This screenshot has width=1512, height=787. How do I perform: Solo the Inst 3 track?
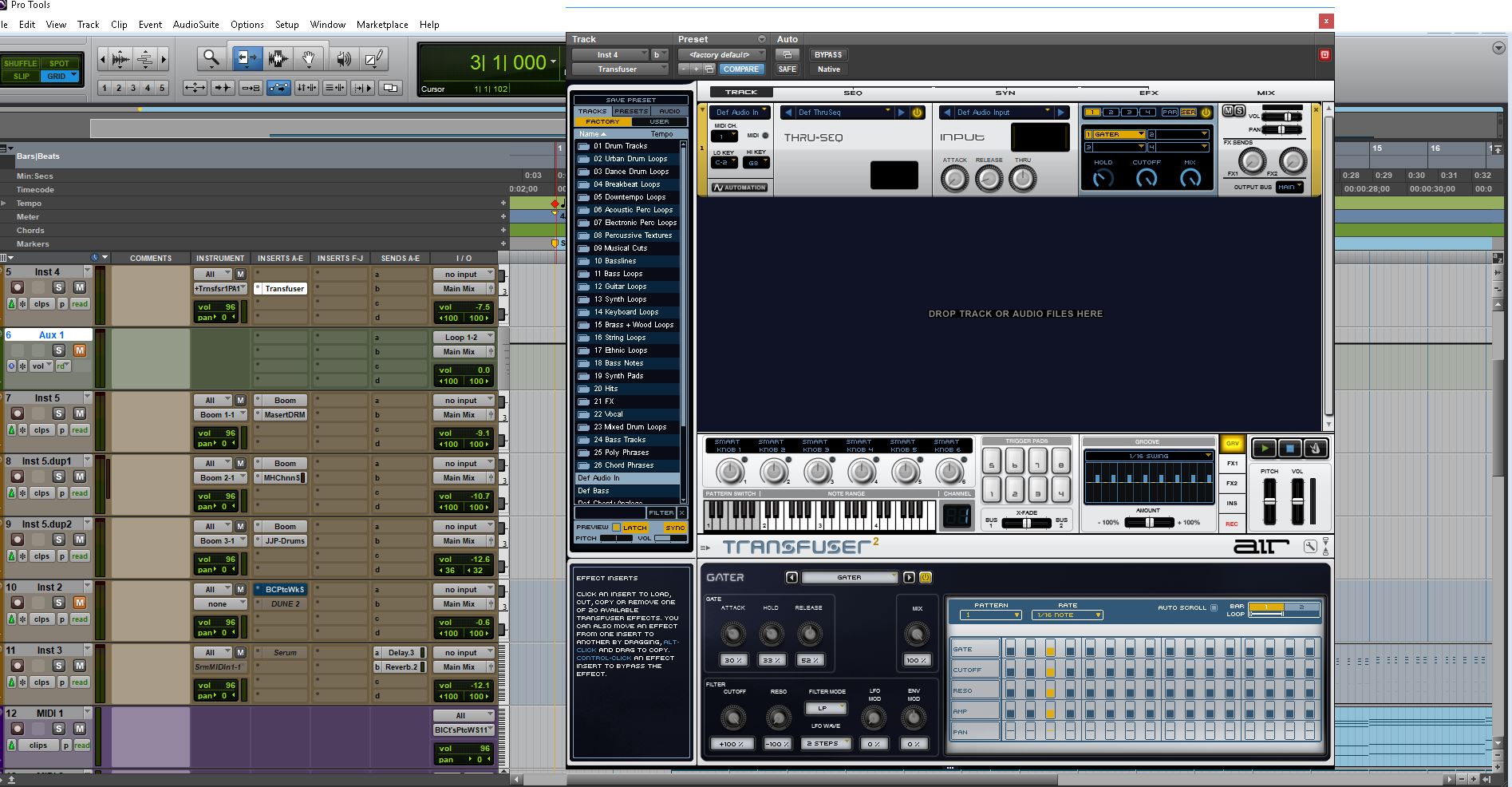[58, 666]
